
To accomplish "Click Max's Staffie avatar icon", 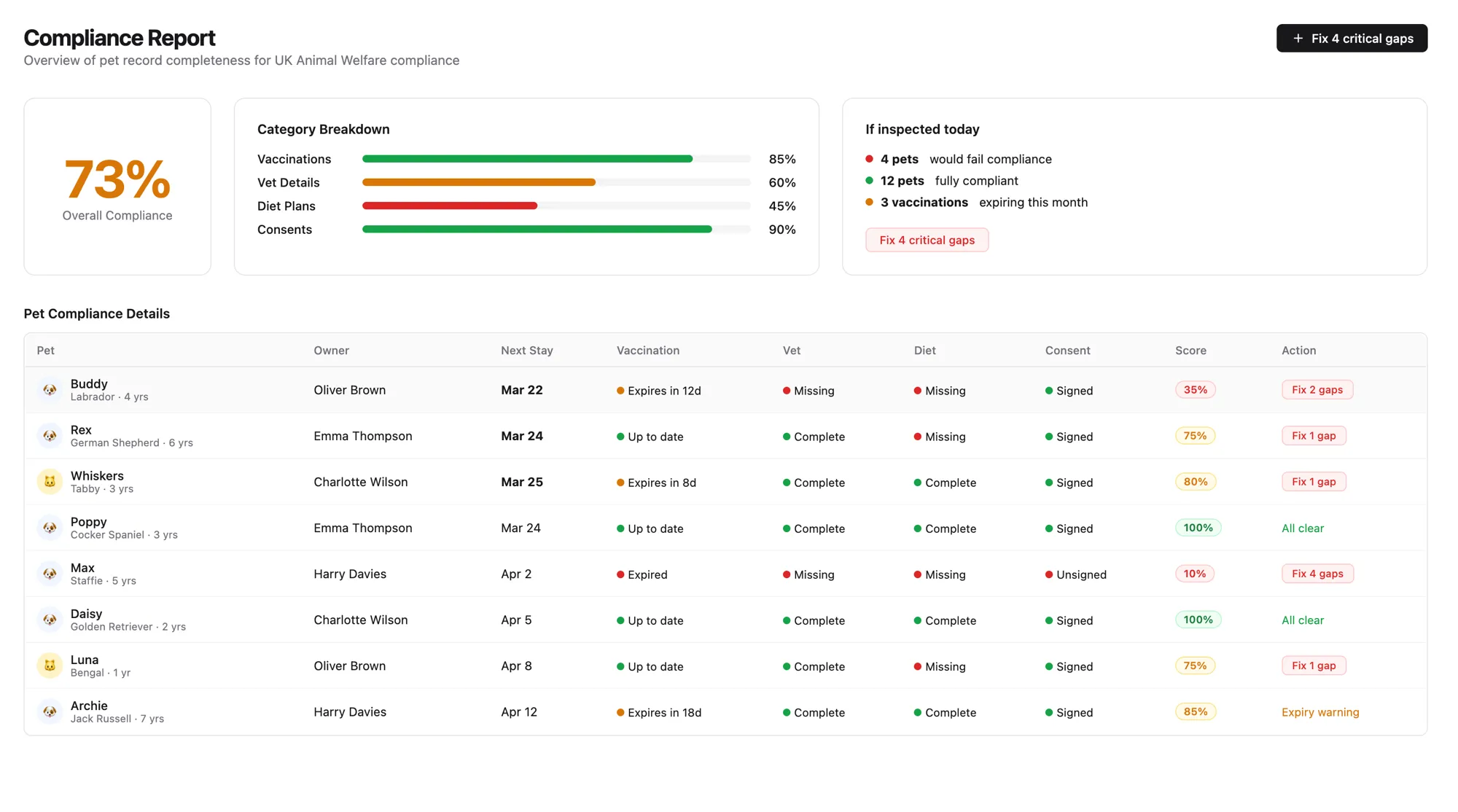I will point(50,574).
